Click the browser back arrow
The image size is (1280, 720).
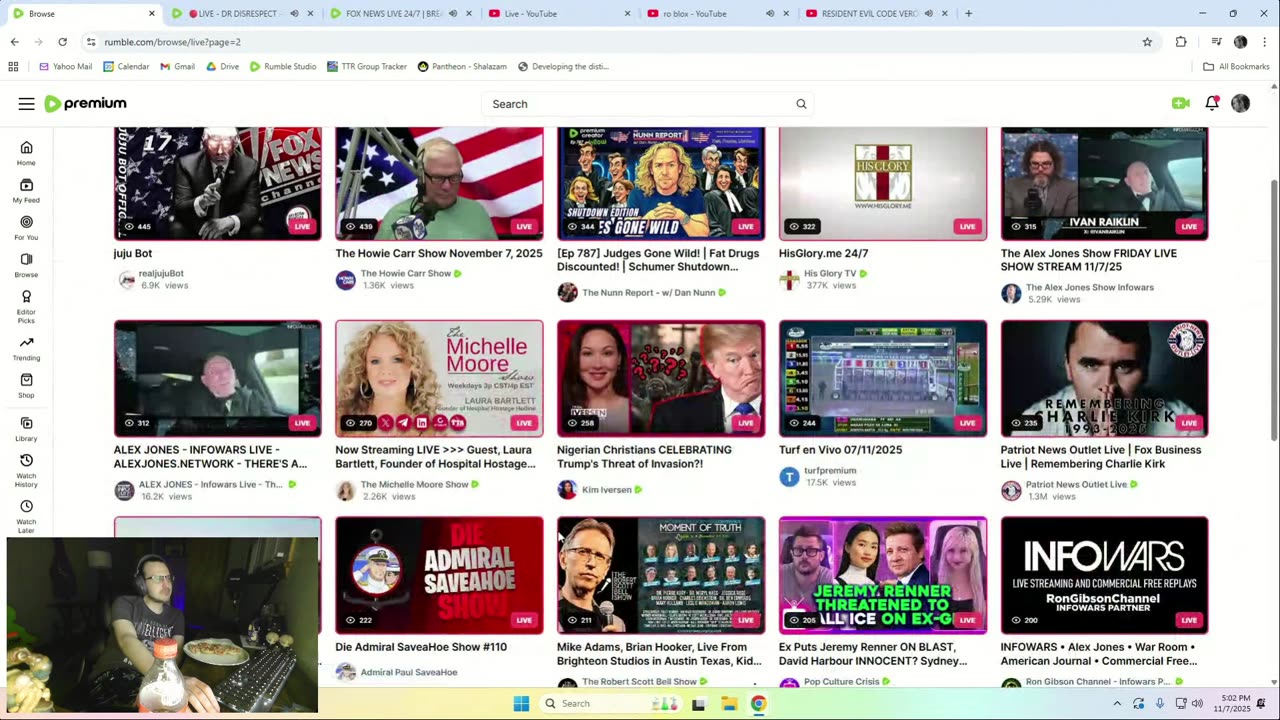click(14, 42)
